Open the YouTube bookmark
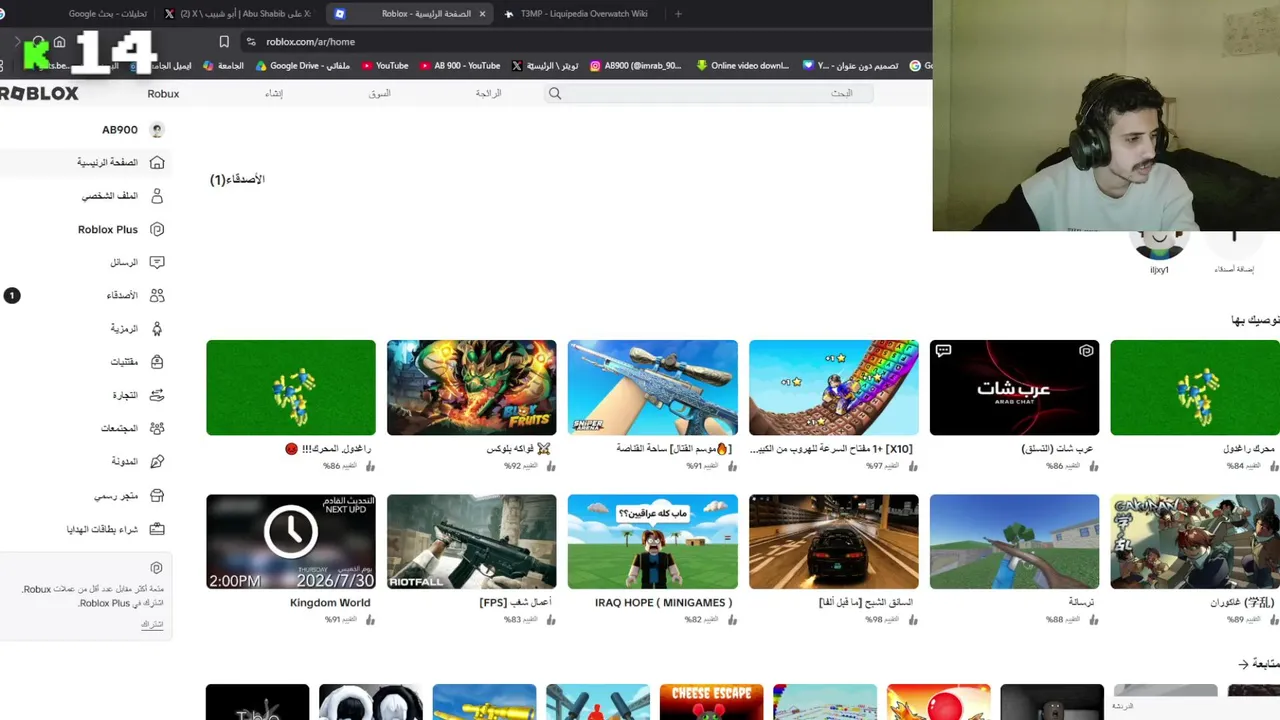The image size is (1280, 720). (385, 66)
